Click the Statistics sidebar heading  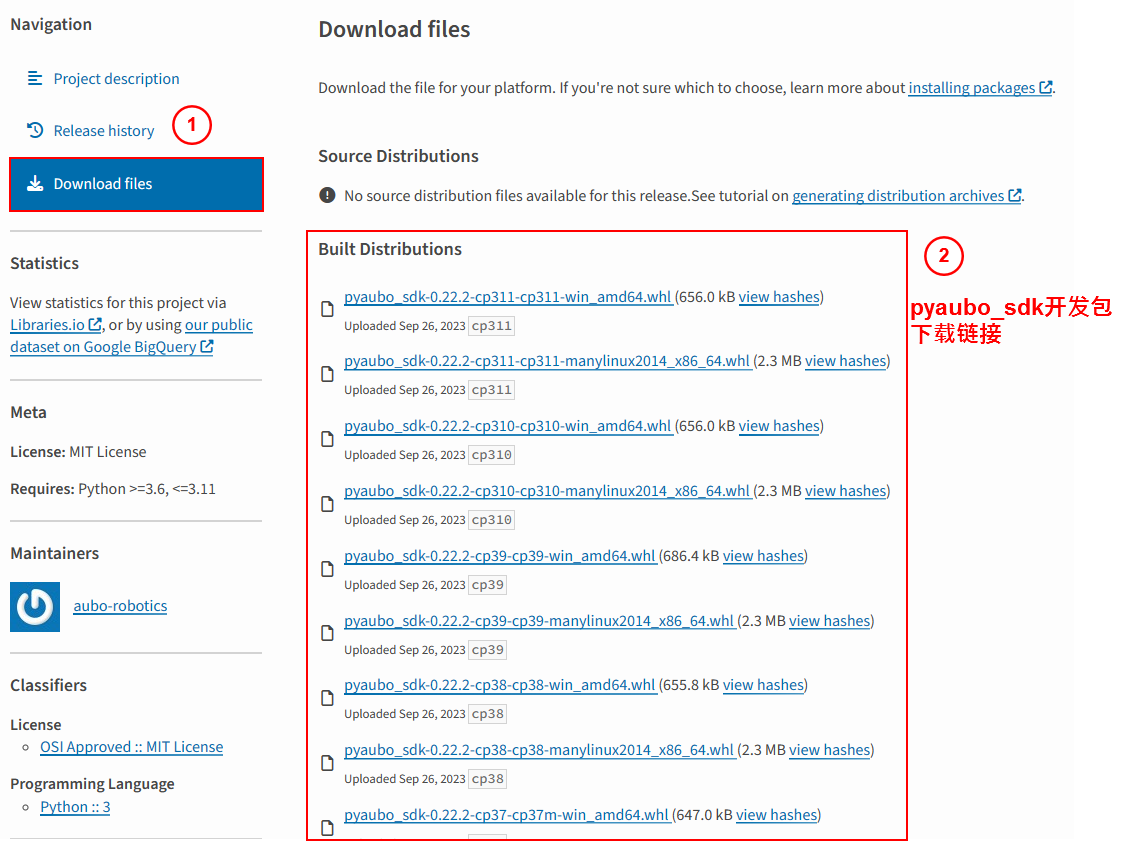tap(45, 264)
